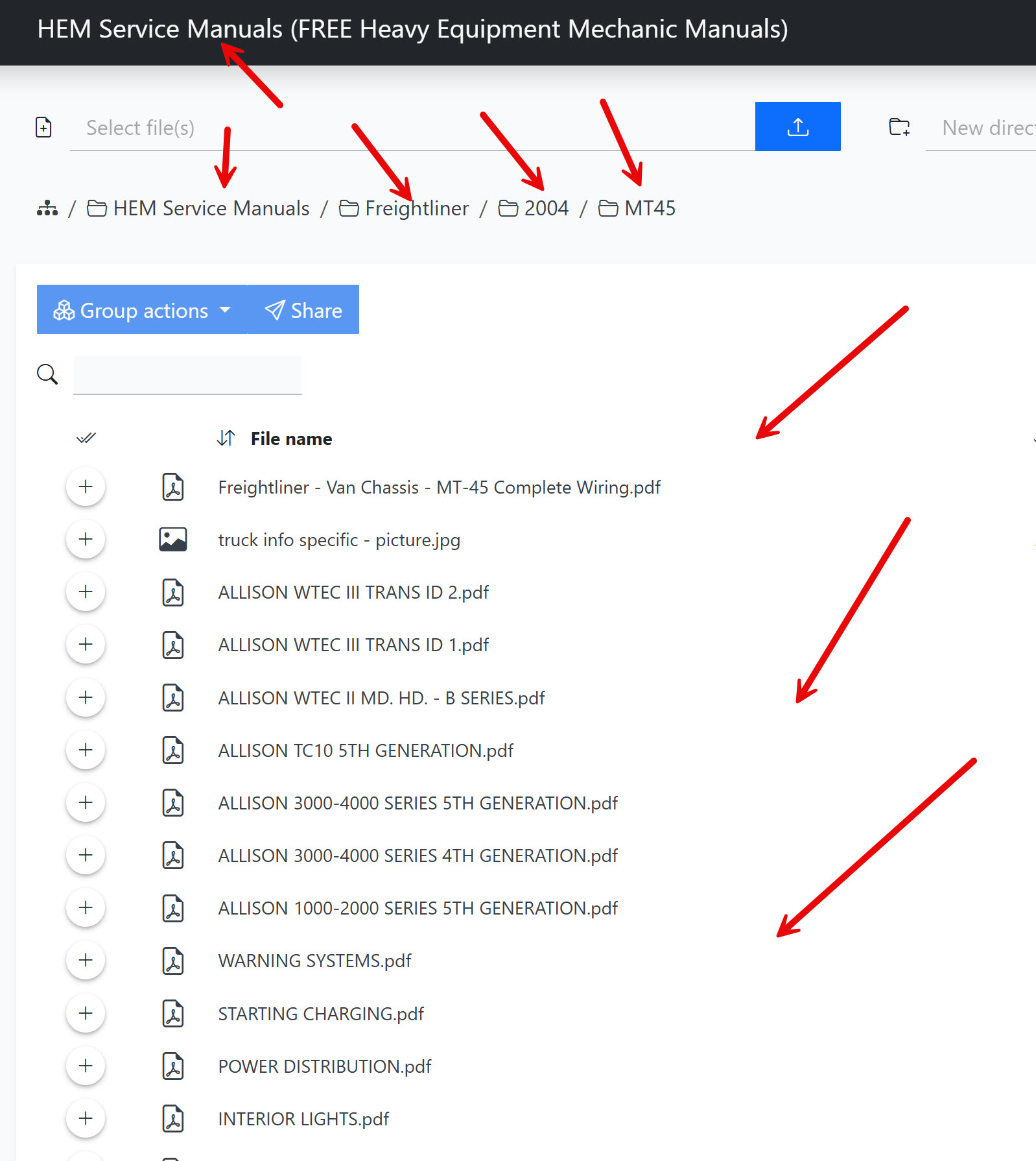Click the Share button
This screenshot has width=1036, height=1161.
tap(303, 309)
